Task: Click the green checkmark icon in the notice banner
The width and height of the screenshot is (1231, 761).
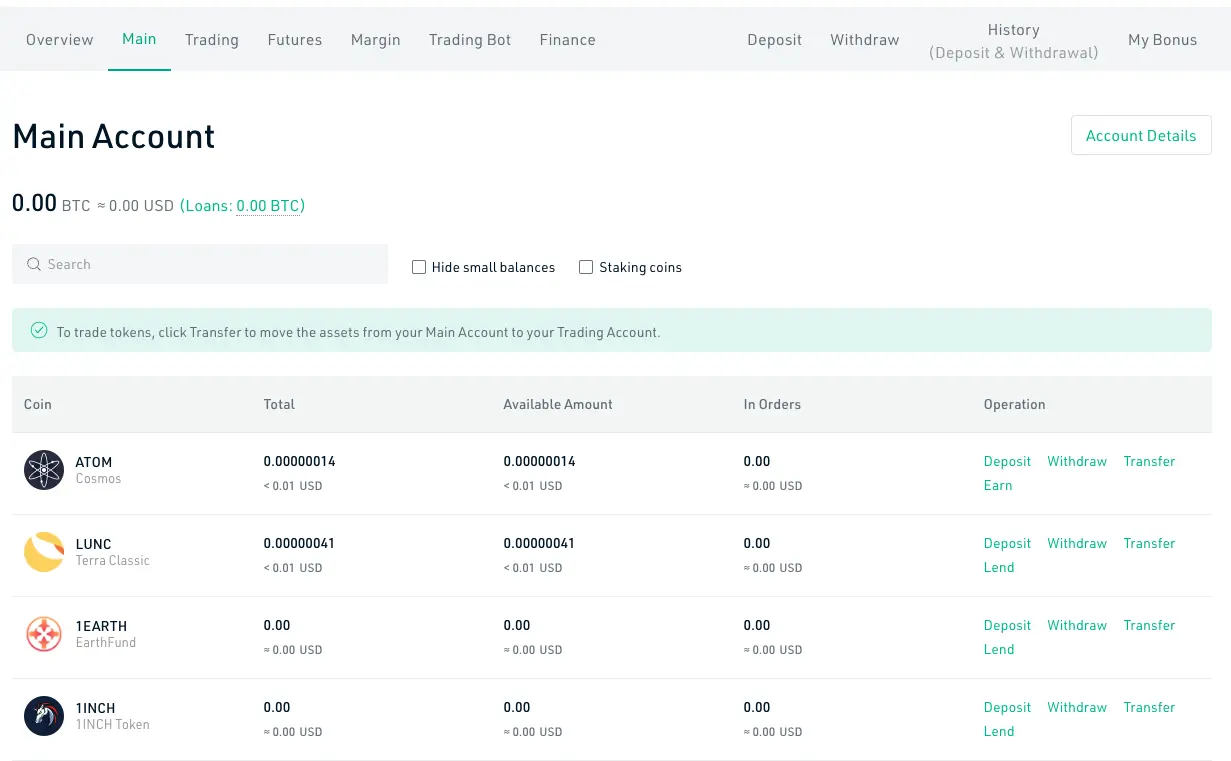Action: click(39, 331)
